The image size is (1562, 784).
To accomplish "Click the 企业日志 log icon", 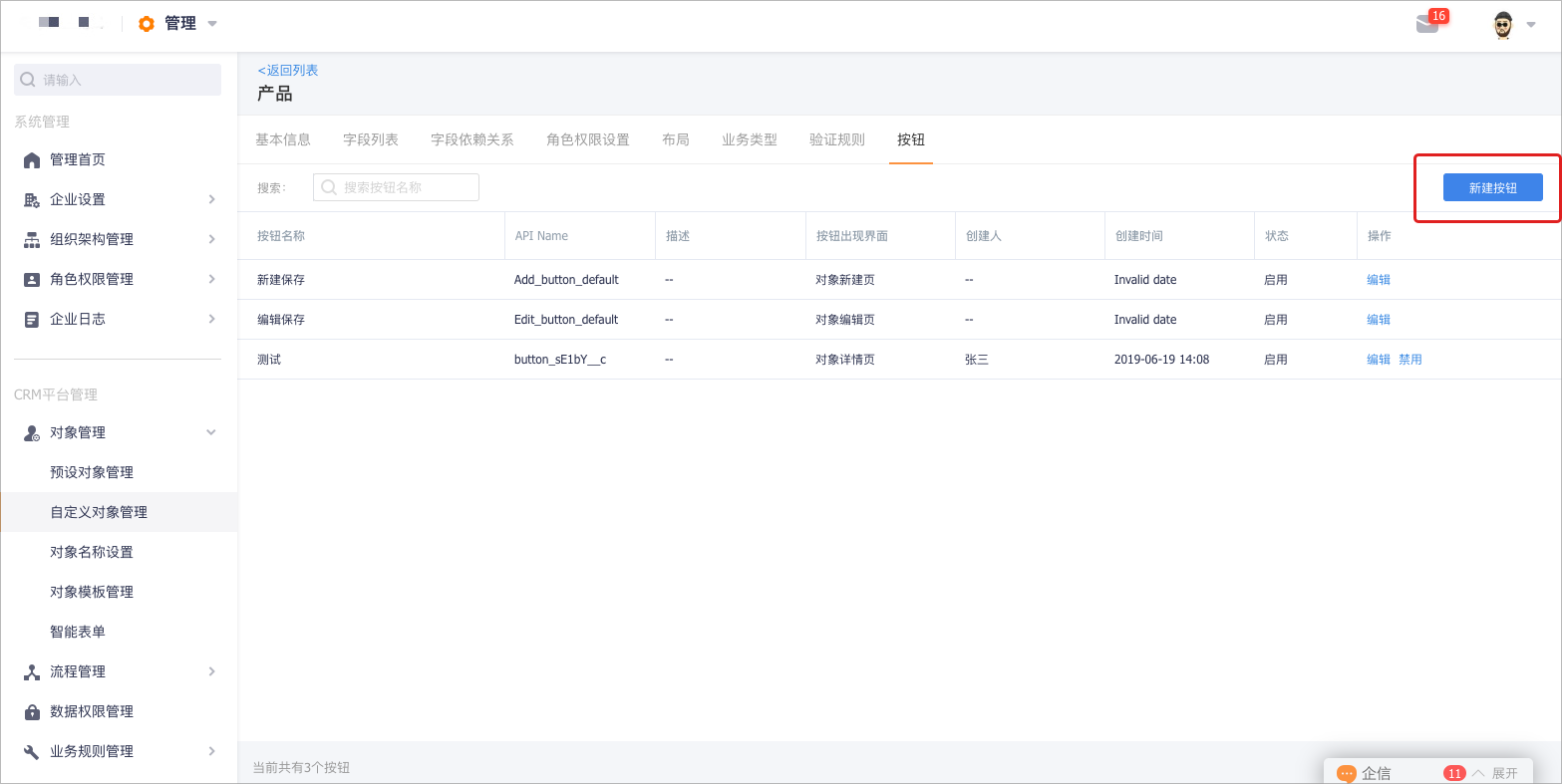I will [32, 320].
